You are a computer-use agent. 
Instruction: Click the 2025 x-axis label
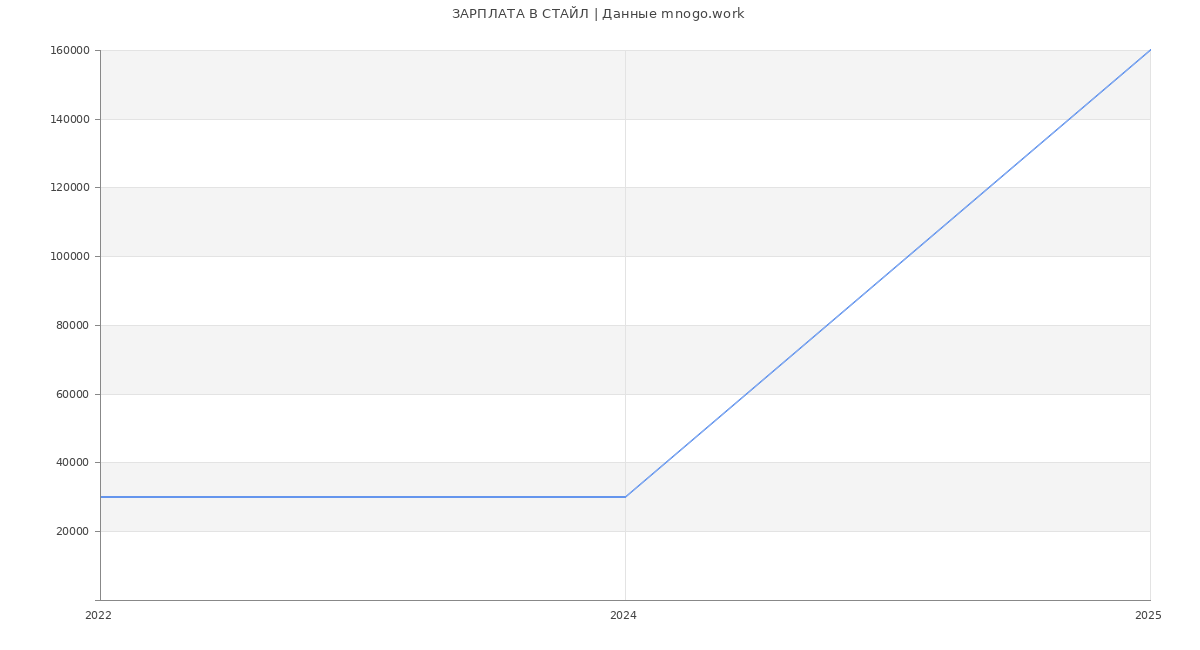coord(1148,616)
